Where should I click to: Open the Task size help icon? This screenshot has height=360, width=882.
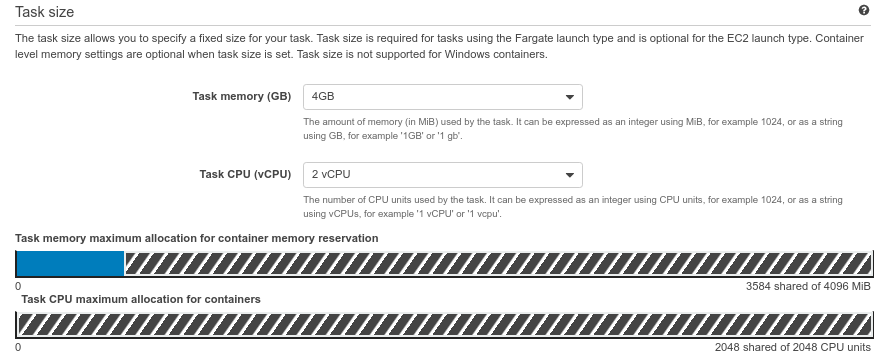click(864, 10)
